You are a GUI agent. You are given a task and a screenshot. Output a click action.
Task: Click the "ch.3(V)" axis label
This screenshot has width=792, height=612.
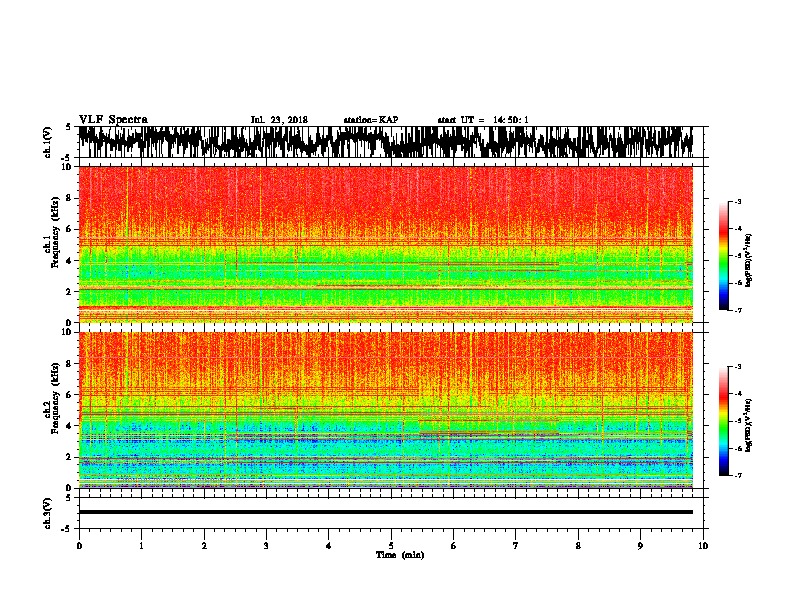tap(47, 513)
